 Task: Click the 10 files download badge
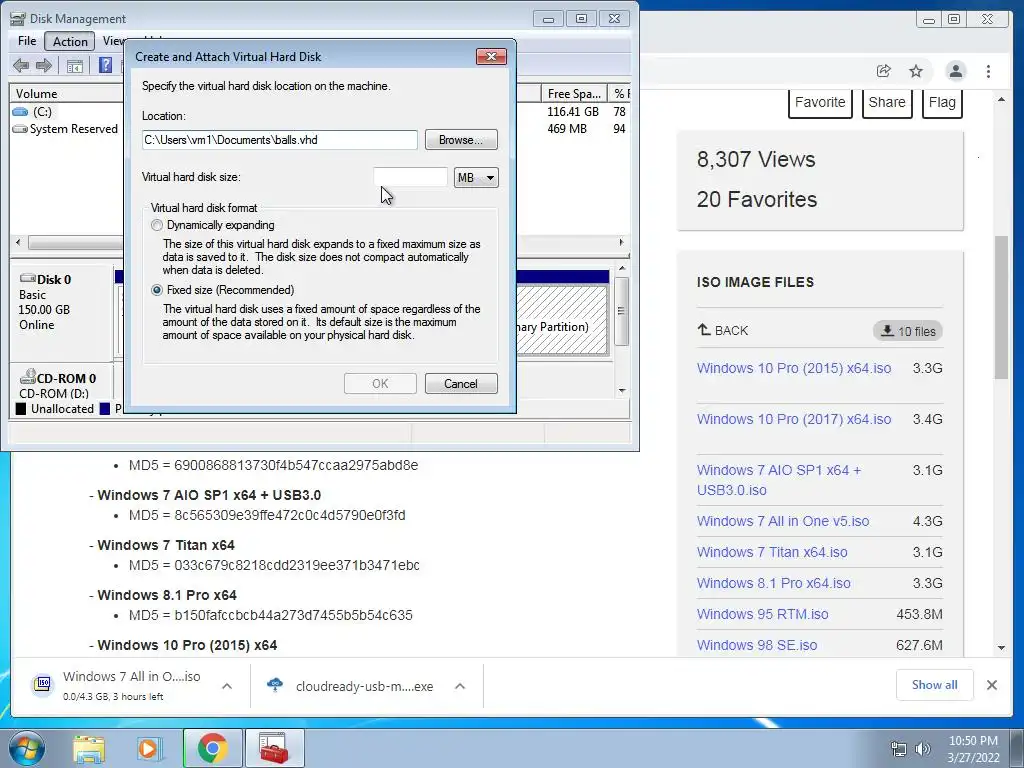click(x=908, y=331)
